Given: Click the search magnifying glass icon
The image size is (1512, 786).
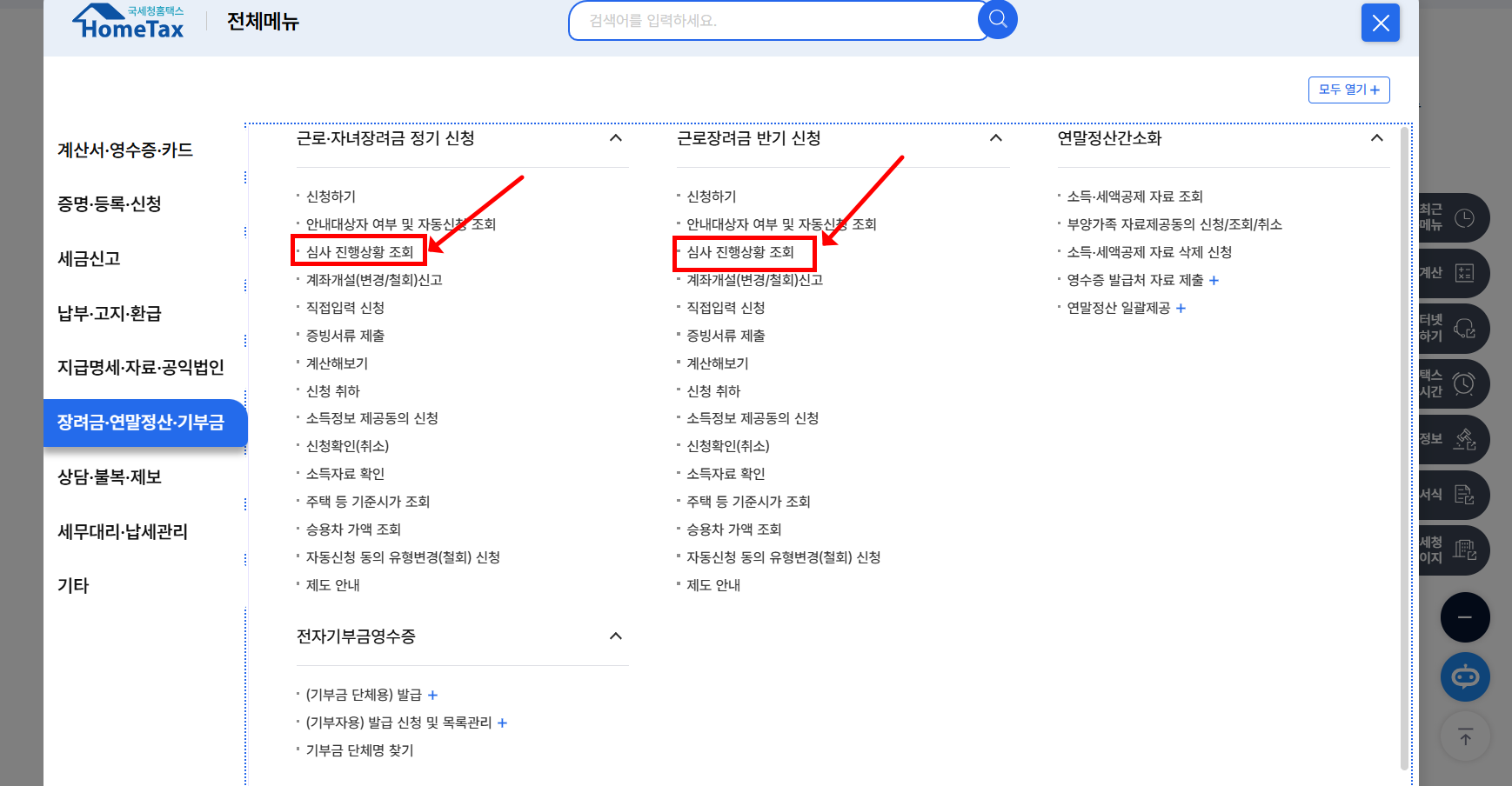Looking at the screenshot, I should click(x=997, y=19).
